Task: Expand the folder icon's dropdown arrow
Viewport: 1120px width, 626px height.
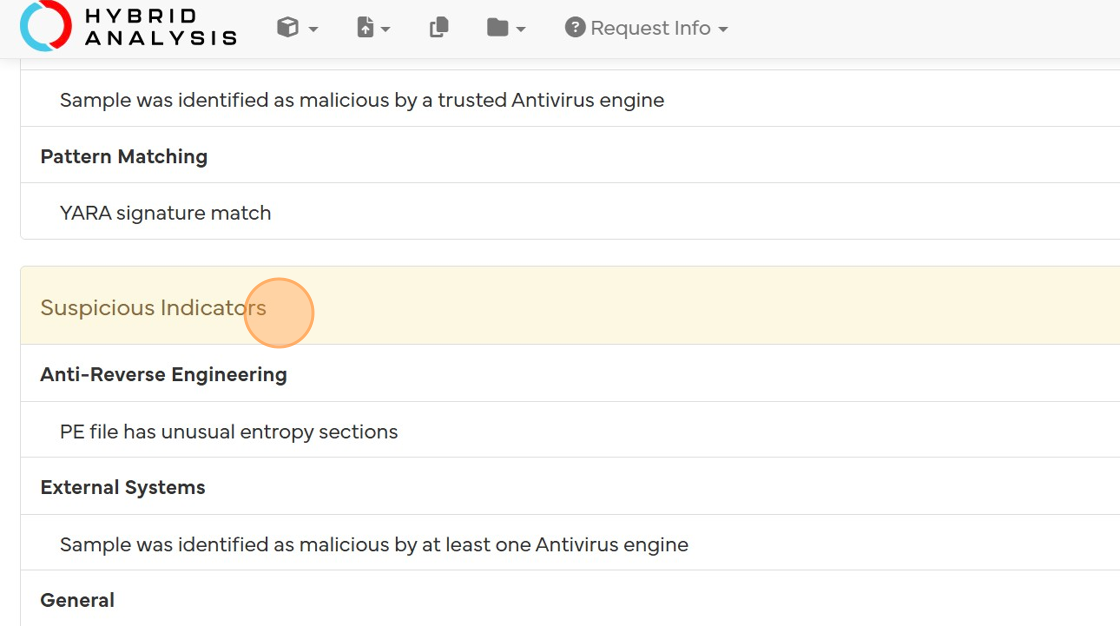Action: click(x=519, y=29)
